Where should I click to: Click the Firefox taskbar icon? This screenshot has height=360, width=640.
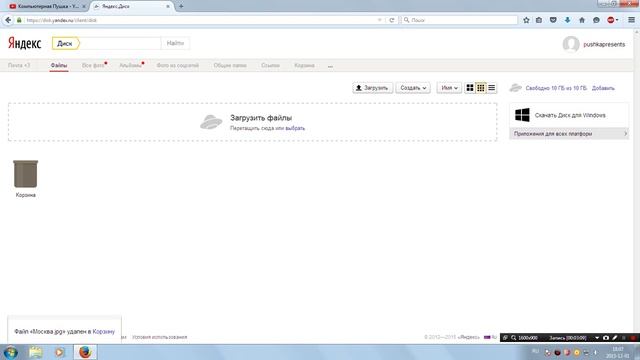(x=85, y=352)
